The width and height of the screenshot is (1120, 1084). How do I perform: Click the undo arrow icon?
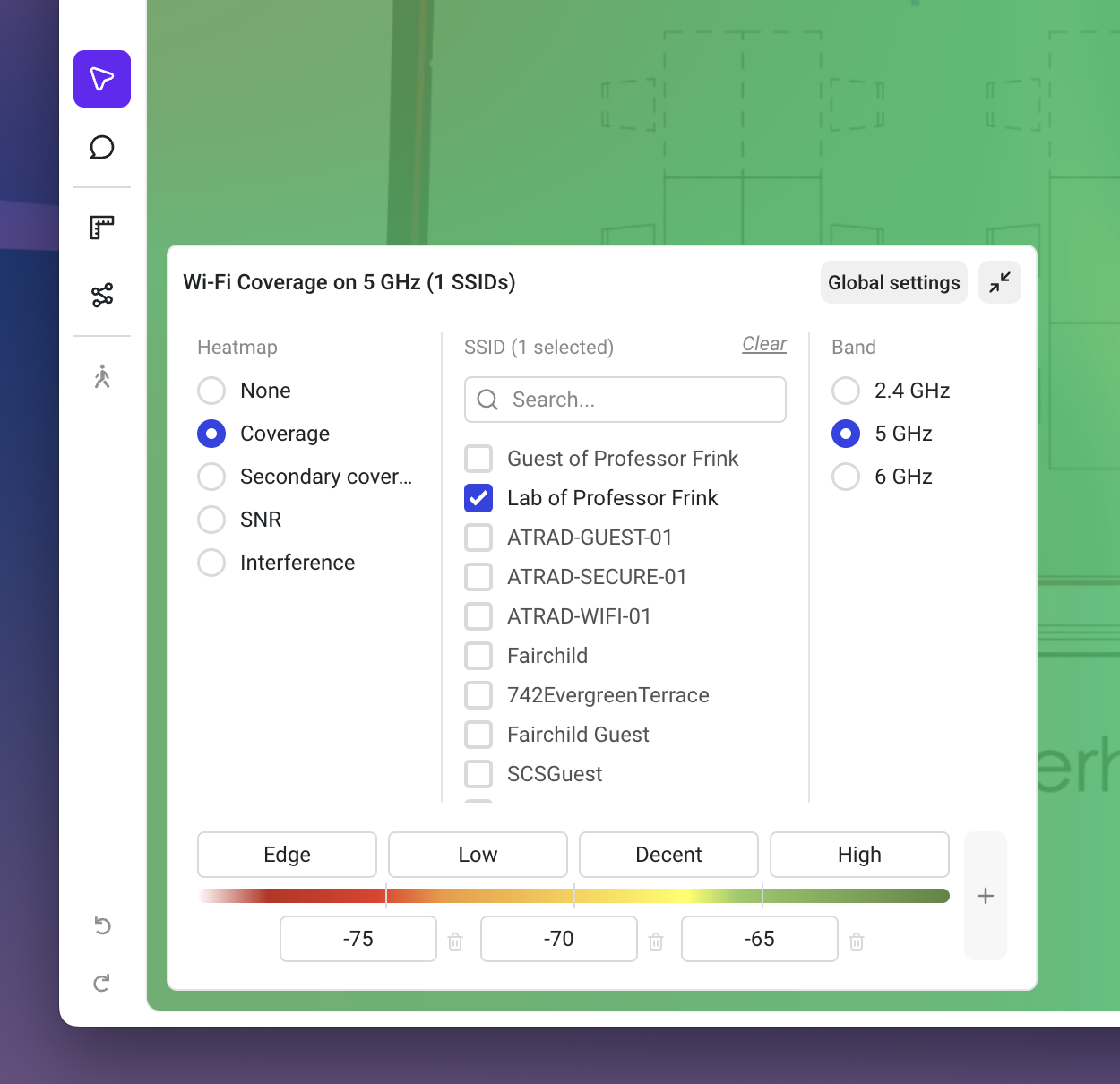(102, 925)
